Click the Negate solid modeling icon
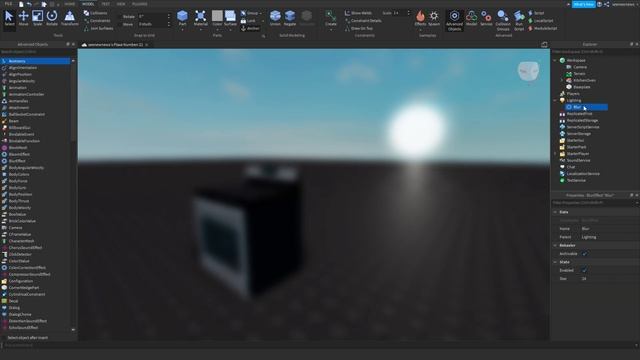 tap(290, 18)
